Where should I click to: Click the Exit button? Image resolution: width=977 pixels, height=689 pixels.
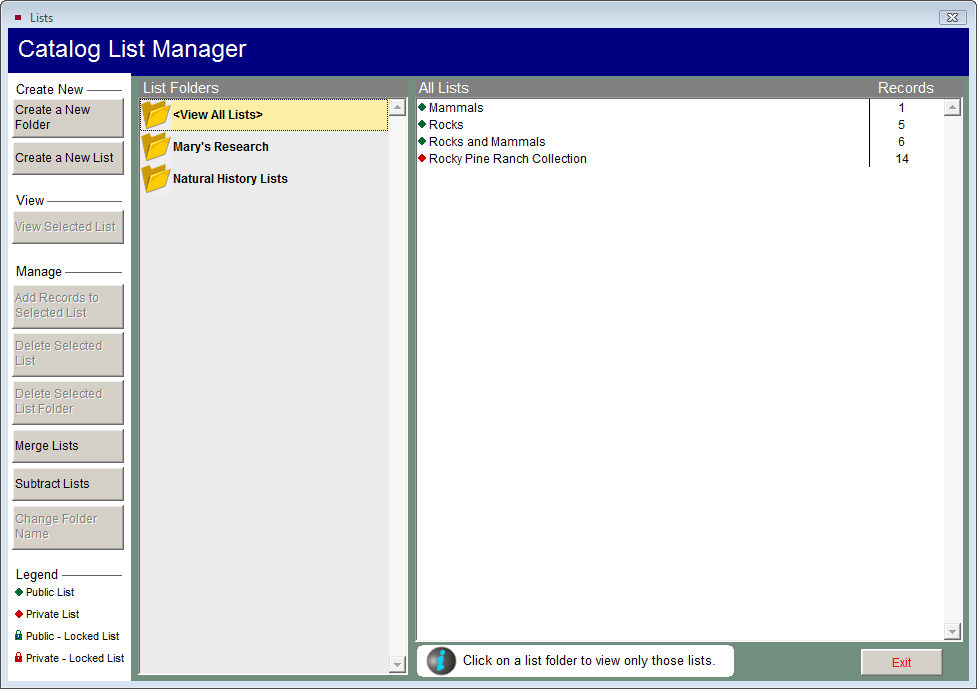point(900,662)
